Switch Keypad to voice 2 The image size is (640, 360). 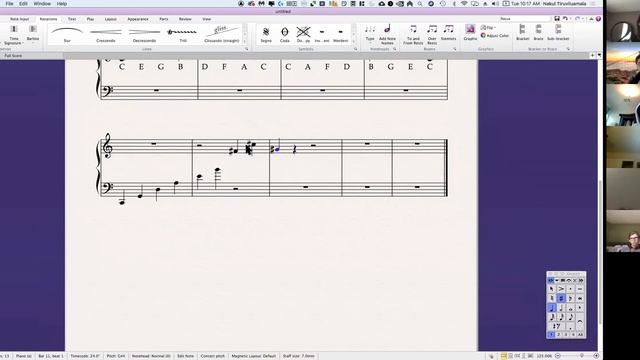click(558, 335)
